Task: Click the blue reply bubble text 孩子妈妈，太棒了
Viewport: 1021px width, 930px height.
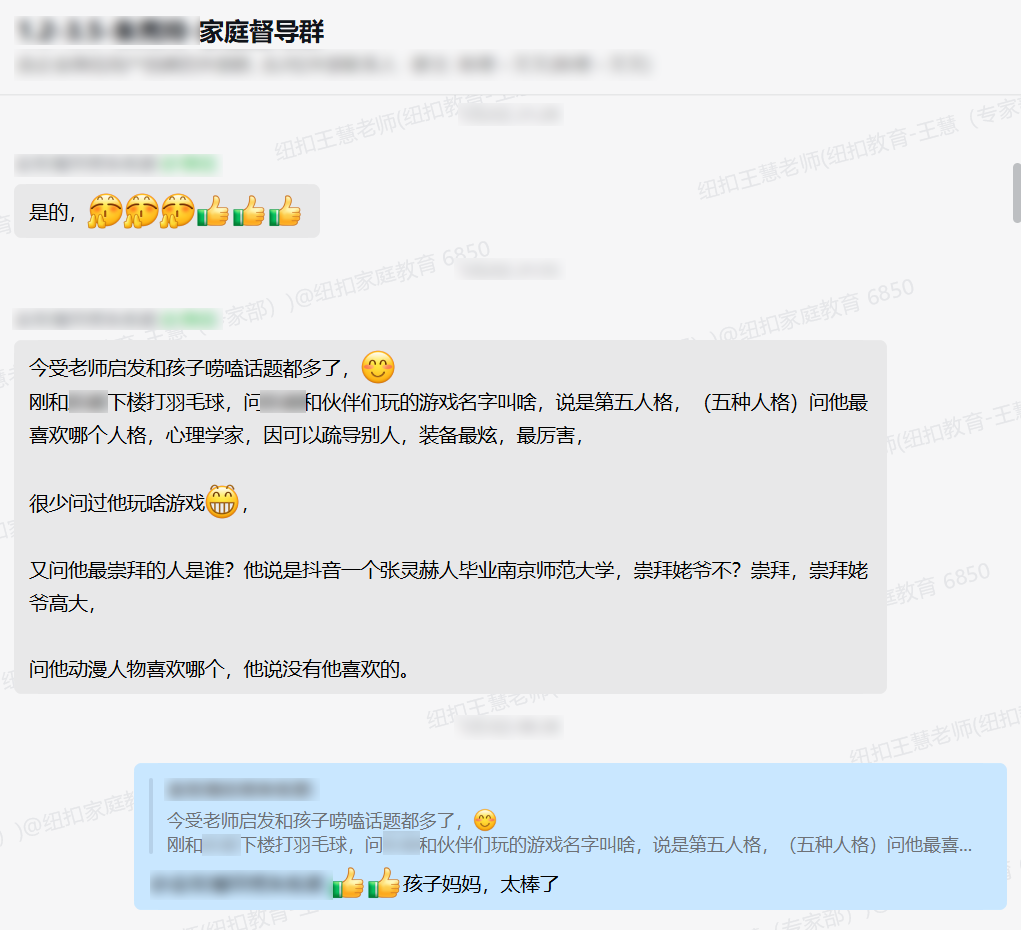Action: (x=481, y=884)
